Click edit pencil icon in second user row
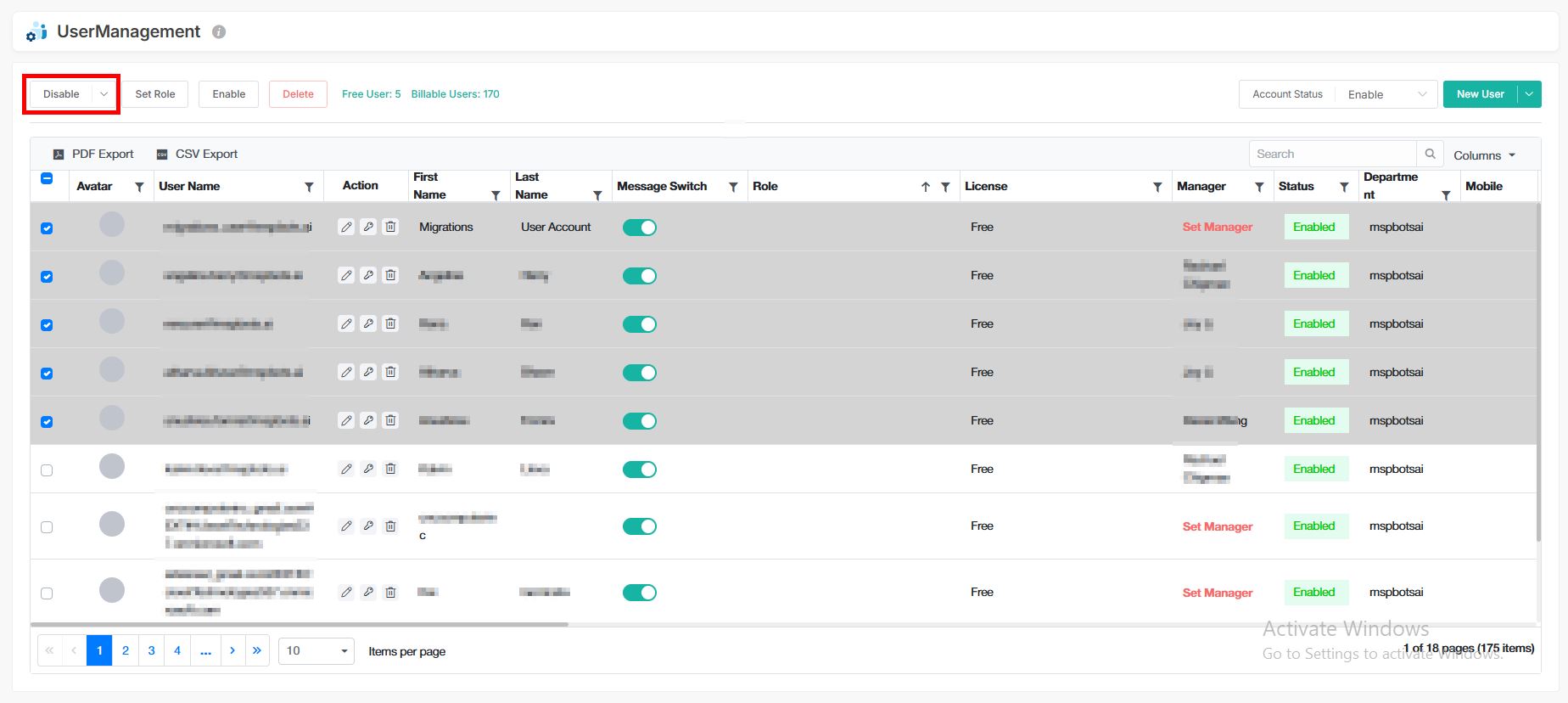The height and width of the screenshot is (703, 1568). [x=346, y=275]
